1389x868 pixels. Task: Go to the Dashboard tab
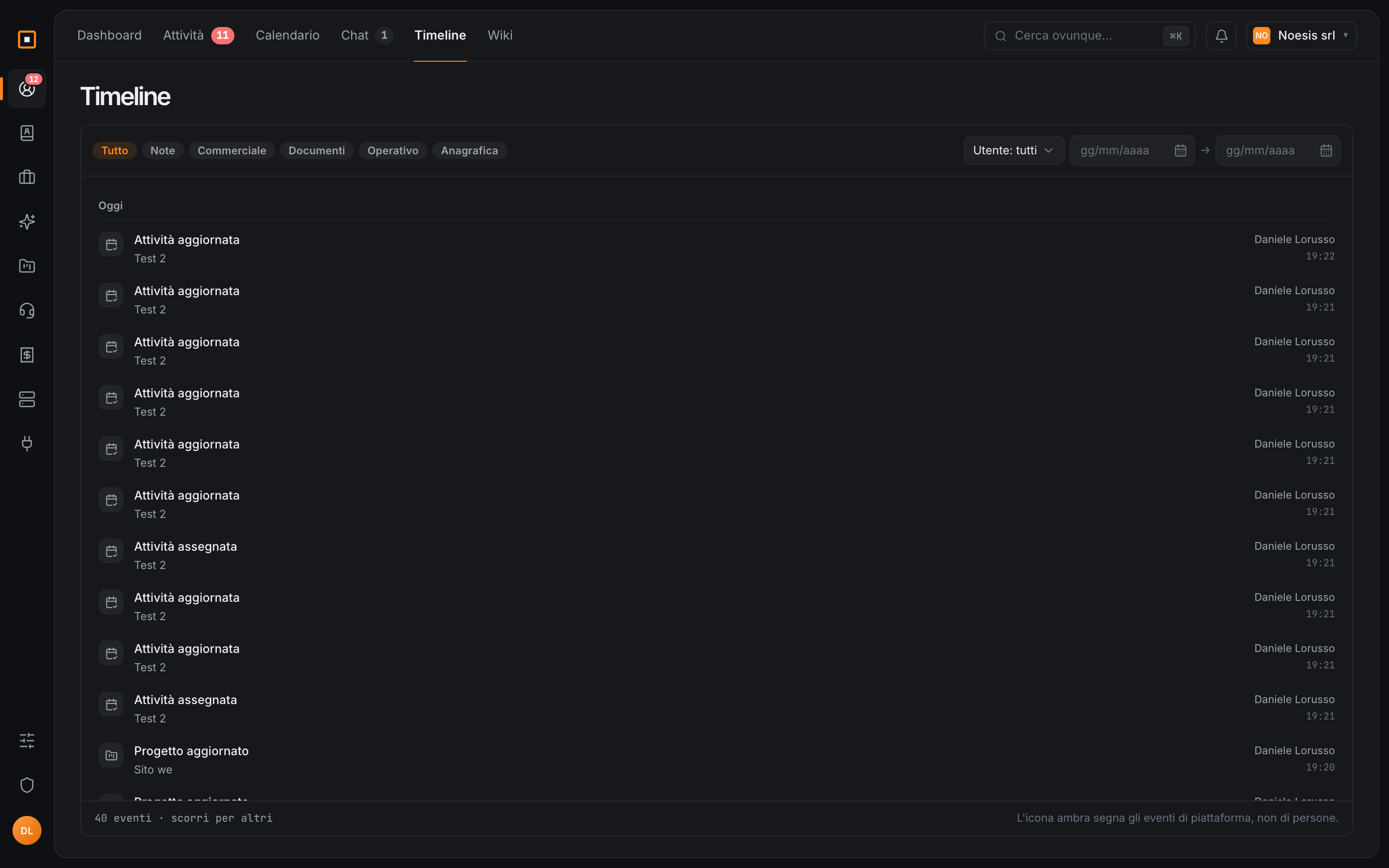pos(109,36)
